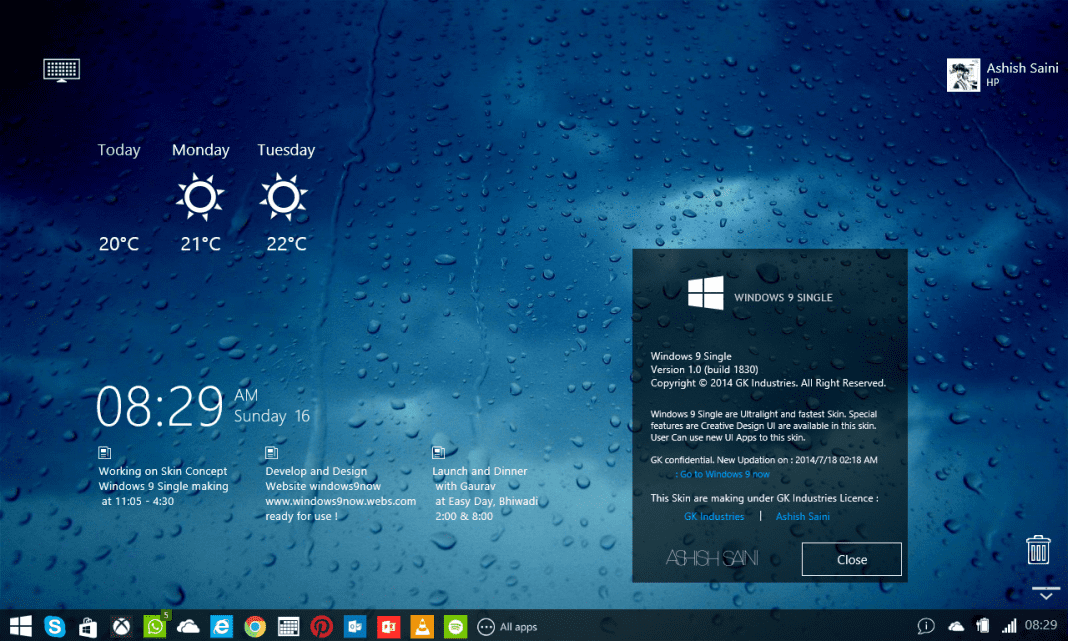This screenshot has height=641, width=1068.
Task: Click the note icon beside 'Launch and Dinner'
Action: coord(437,452)
